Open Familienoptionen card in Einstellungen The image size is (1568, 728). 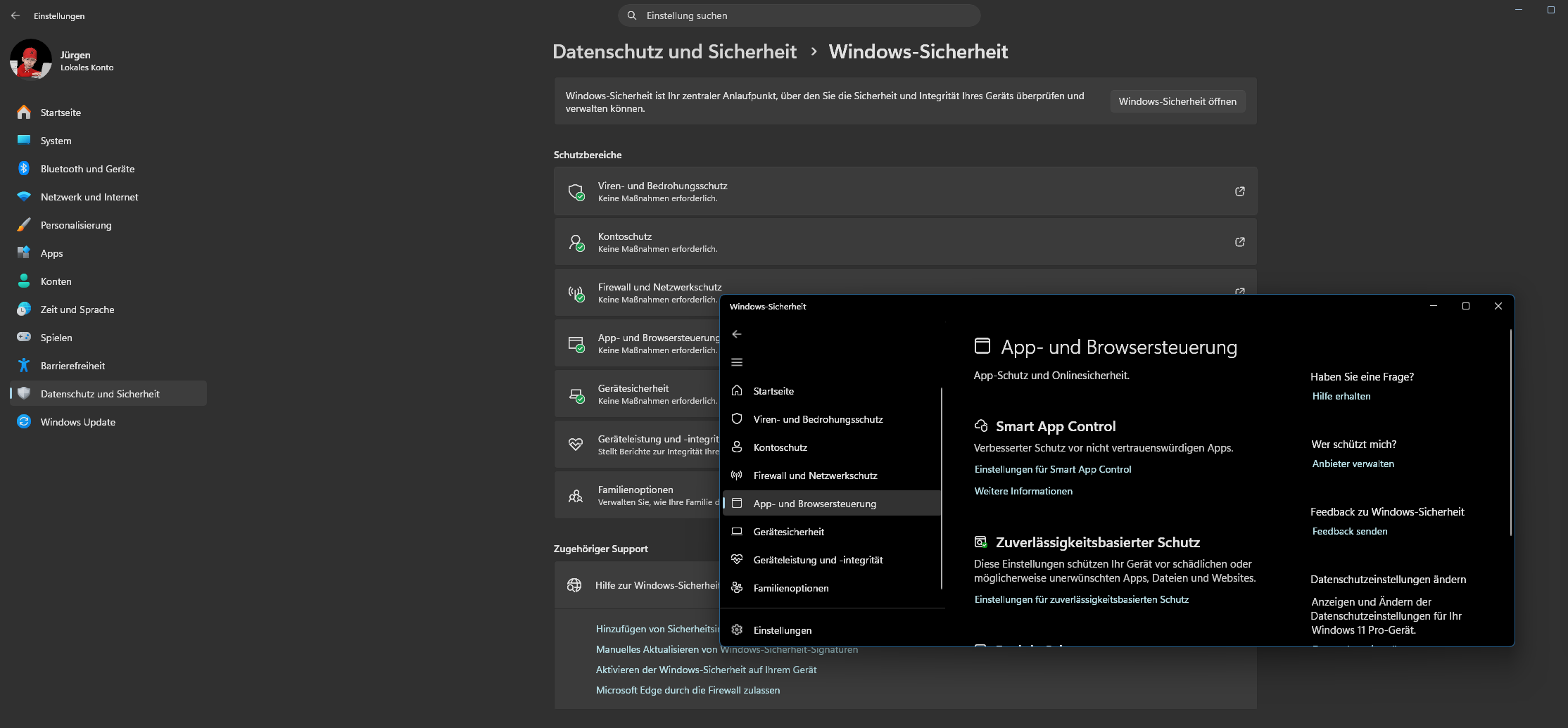pyautogui.click(x=637, y=495)
